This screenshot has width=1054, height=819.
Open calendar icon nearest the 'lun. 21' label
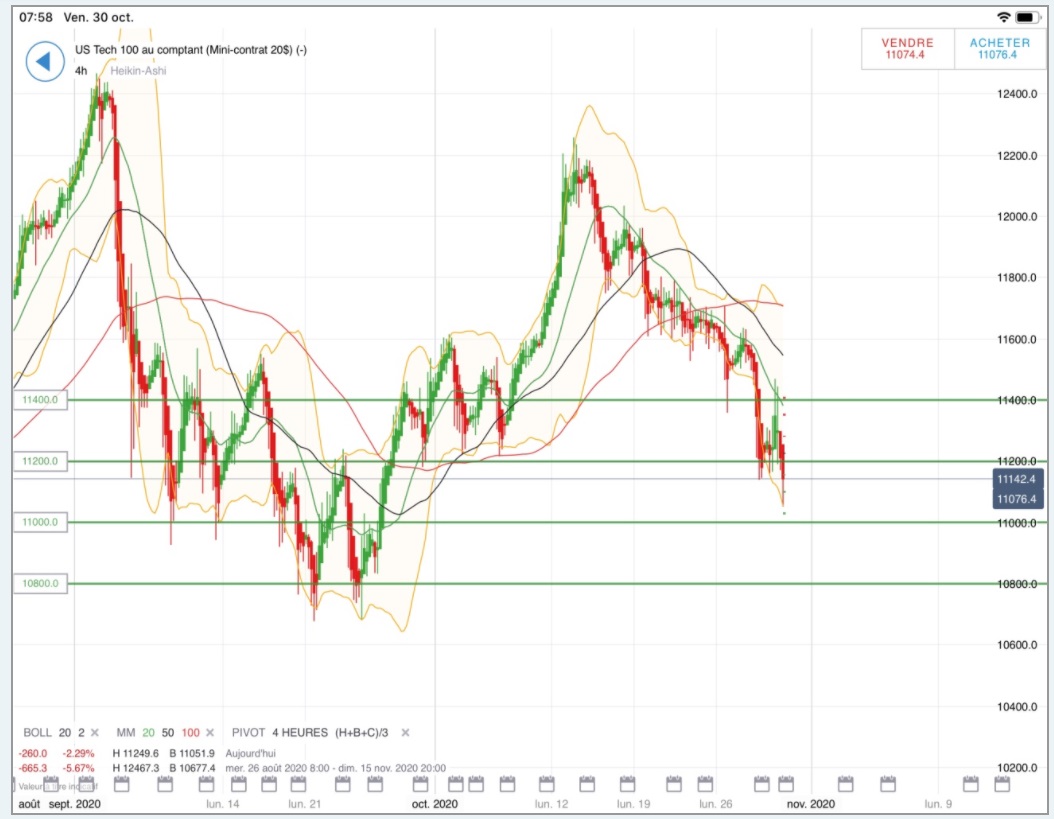pyautogui.click(x=298, y=784)
